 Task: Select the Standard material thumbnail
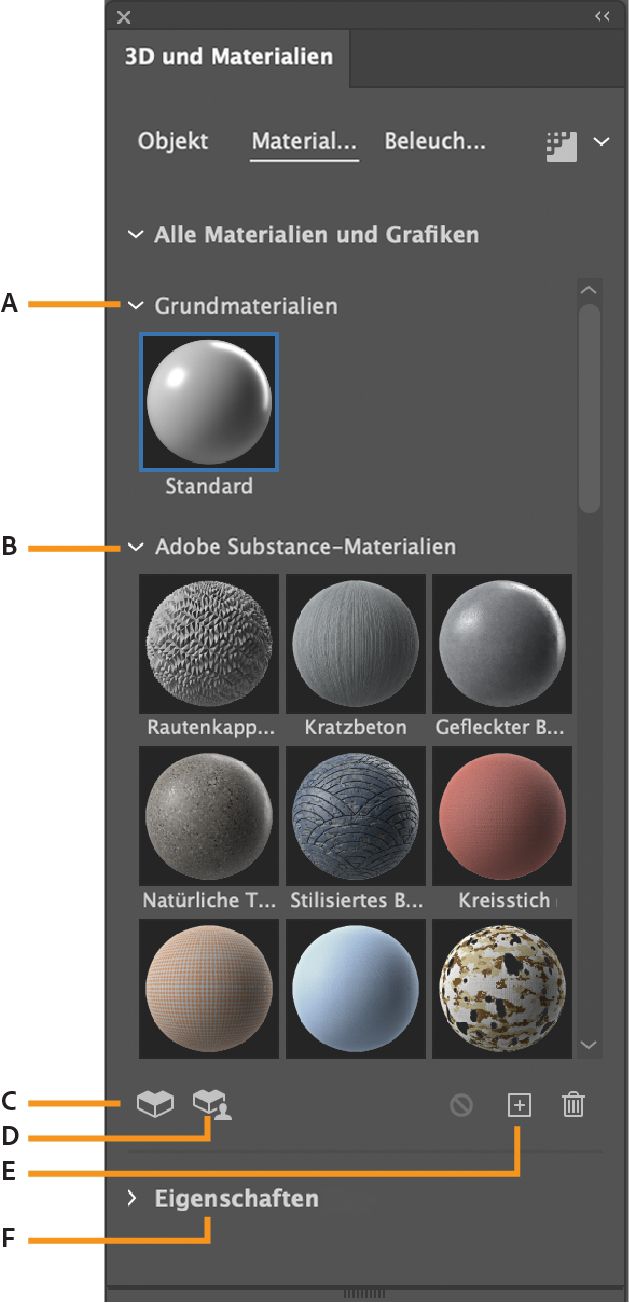coord(209,401)
